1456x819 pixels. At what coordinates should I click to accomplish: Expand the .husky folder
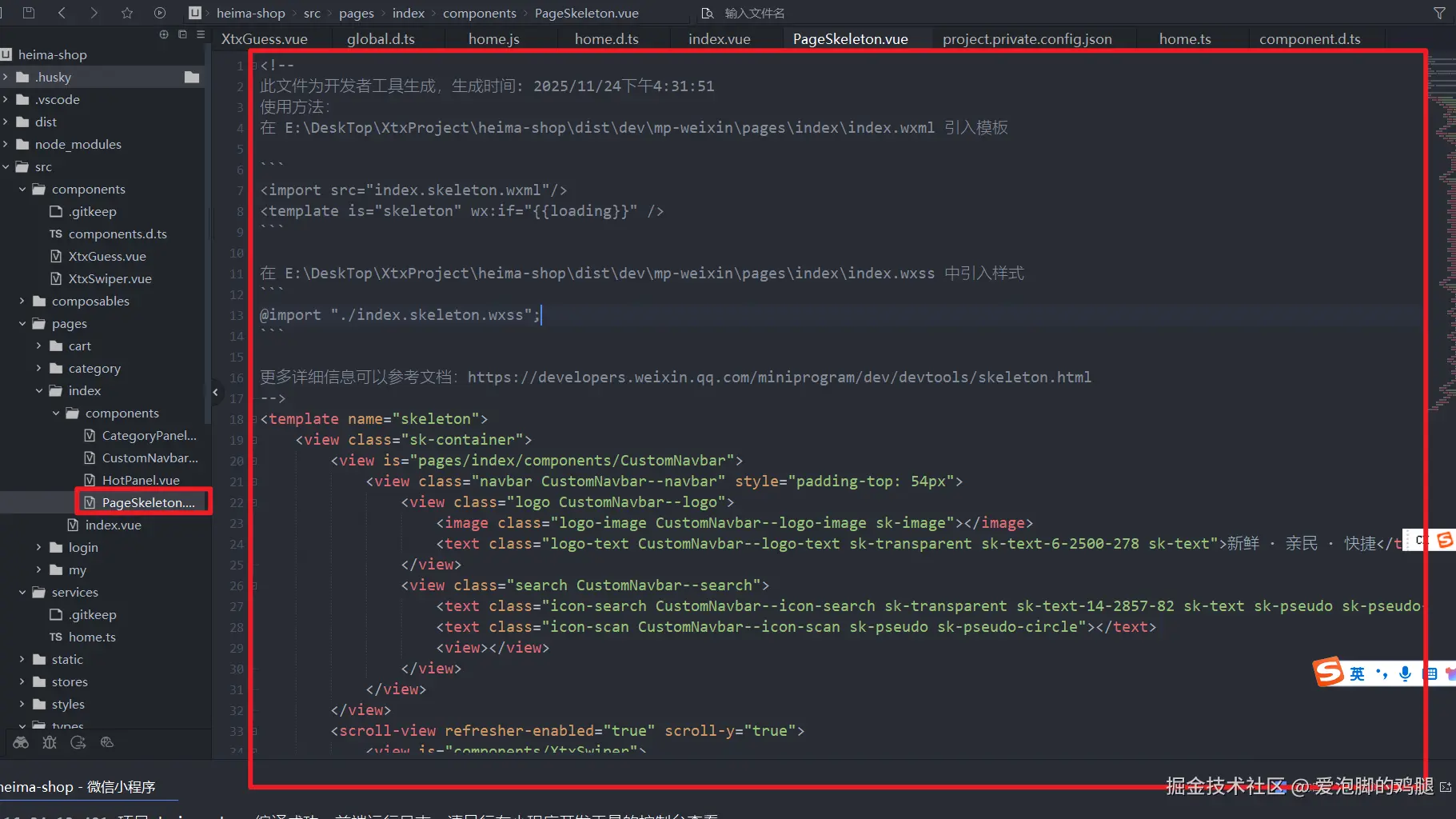[6, 77]
